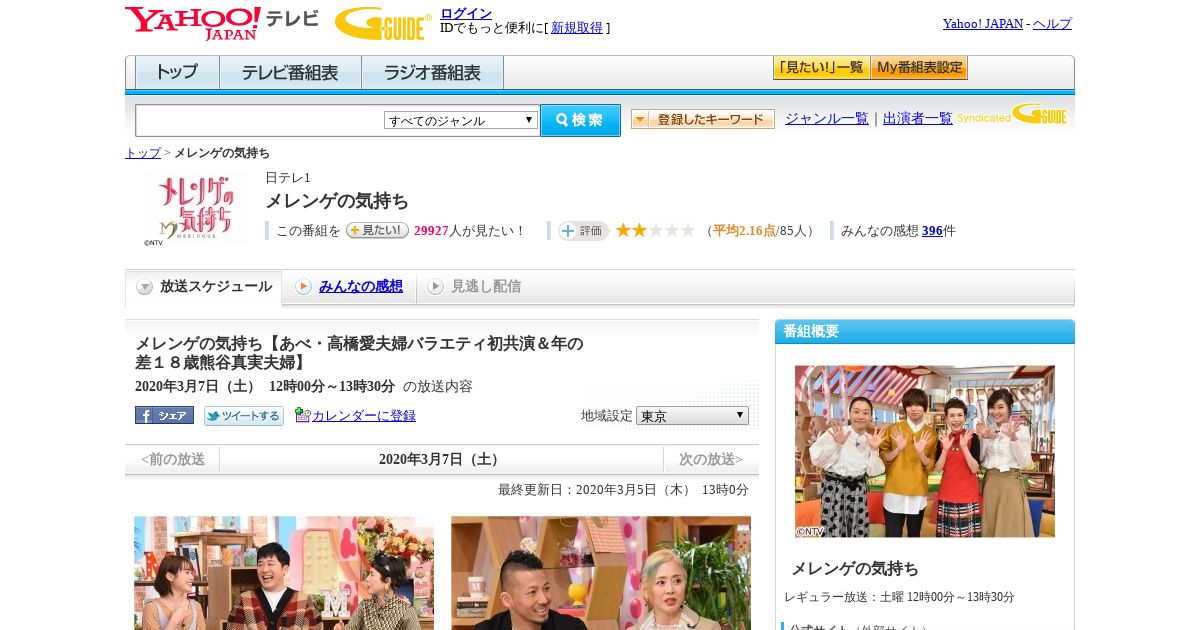Switch to みんなの感想 tab

tap(349, 287)
